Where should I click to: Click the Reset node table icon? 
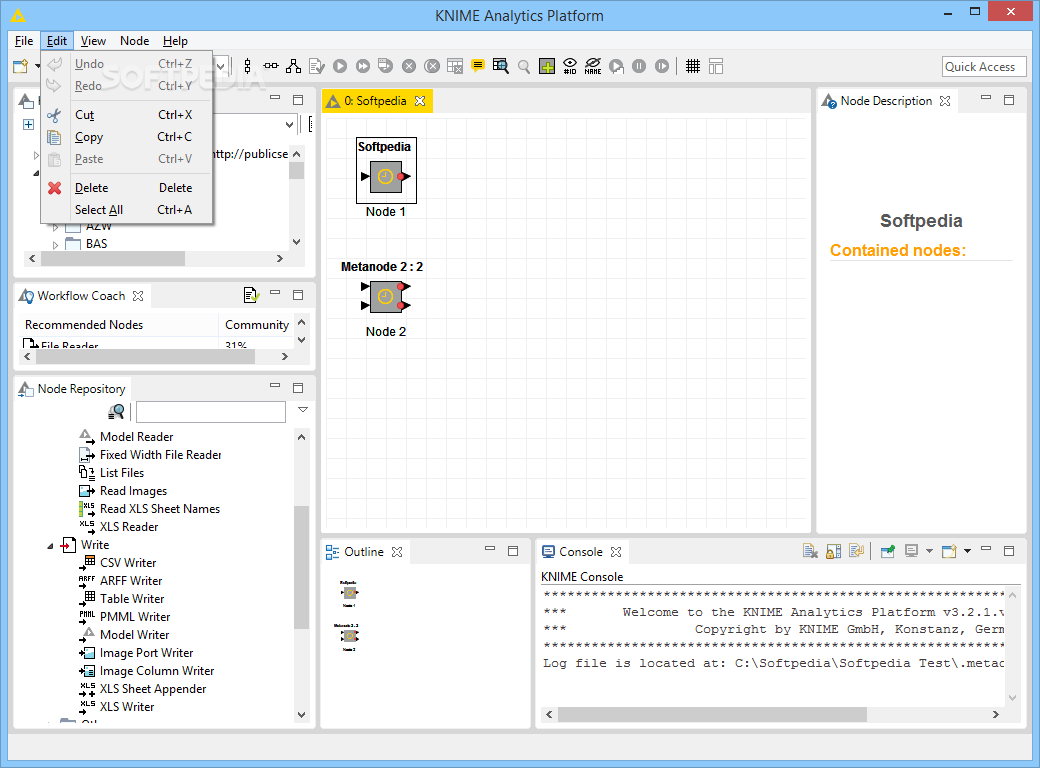click(455, 66)
